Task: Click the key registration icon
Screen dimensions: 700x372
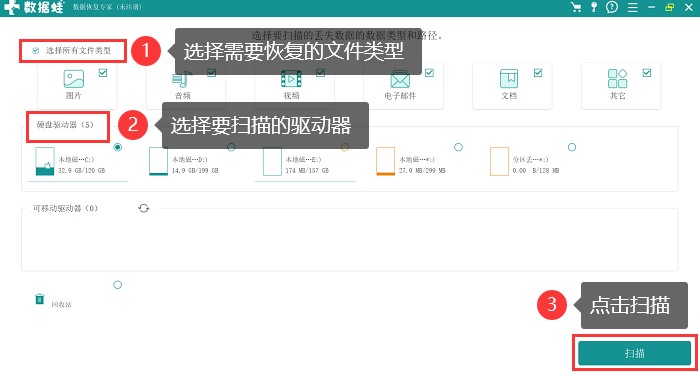Action: tap(594, 7)
